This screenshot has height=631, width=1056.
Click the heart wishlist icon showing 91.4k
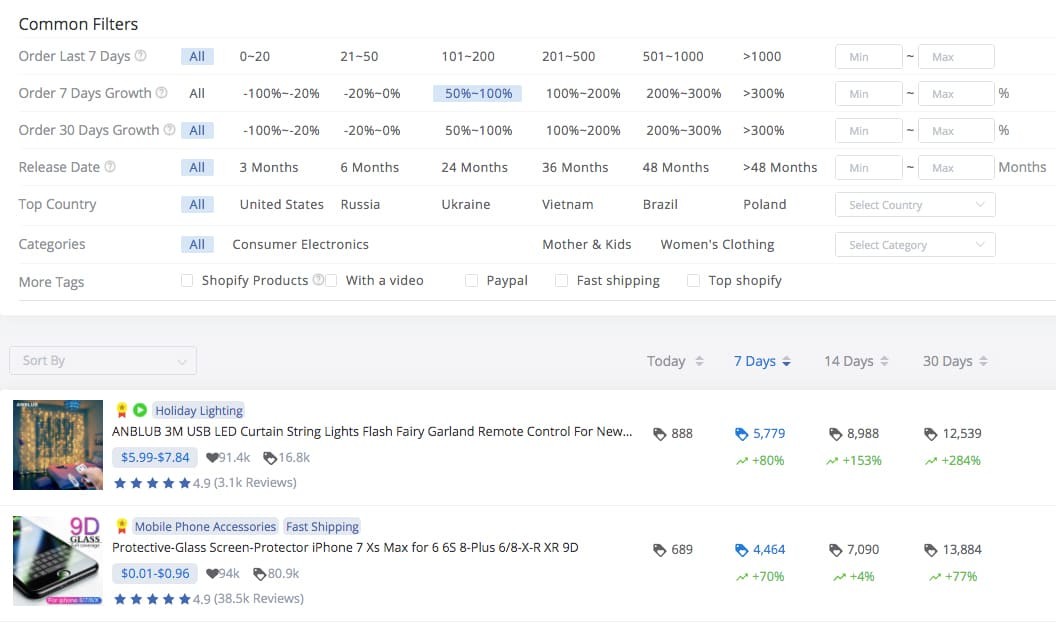click(x=211, y=458)
